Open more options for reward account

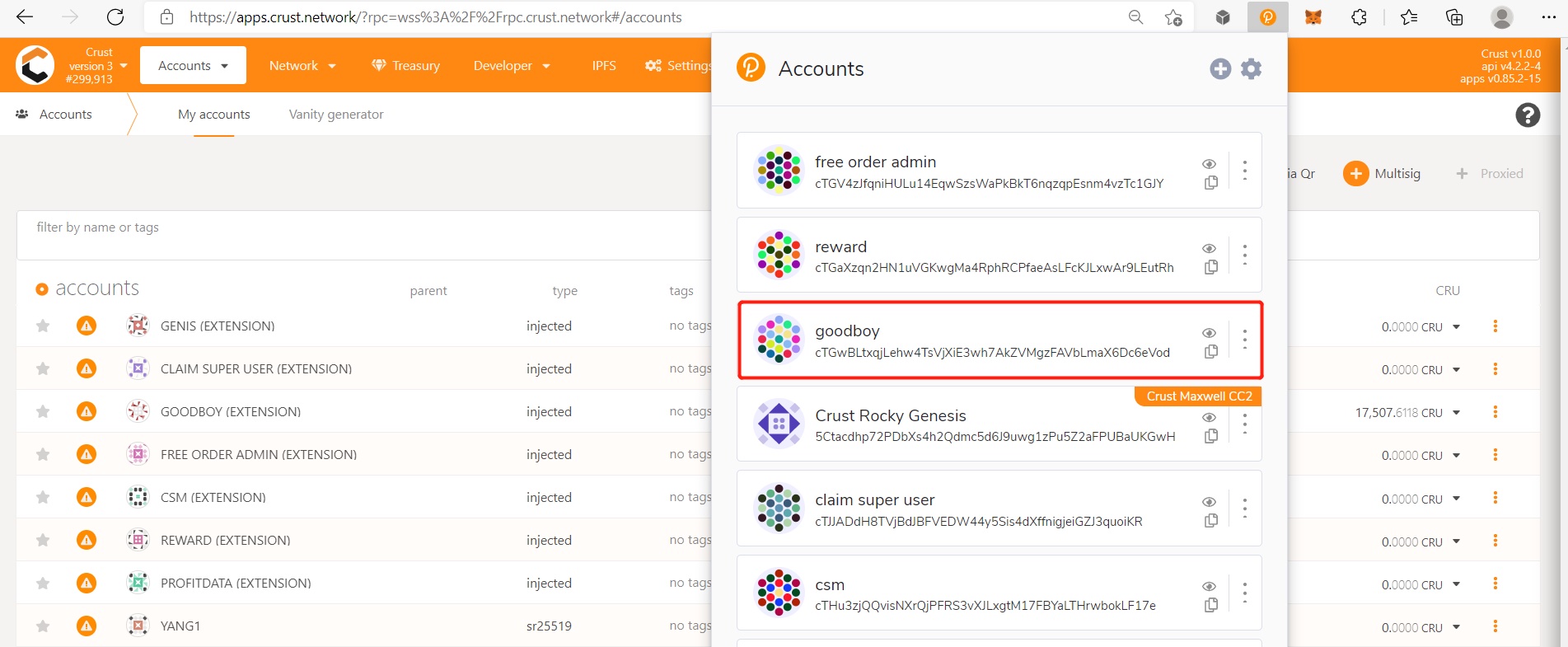click(1244, 255)
